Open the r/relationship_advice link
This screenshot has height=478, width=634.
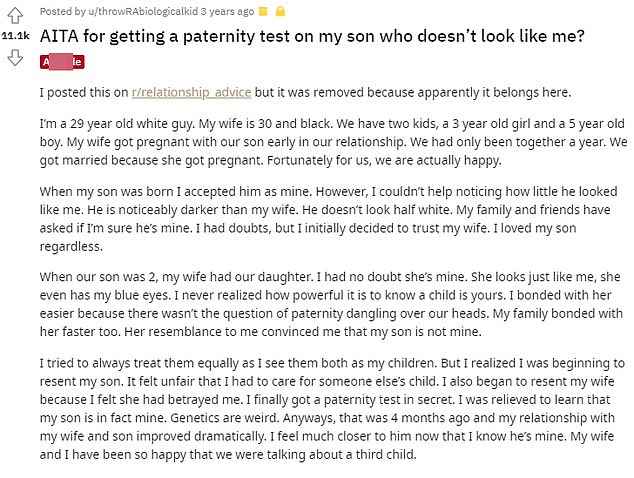(x=190, y=92)
